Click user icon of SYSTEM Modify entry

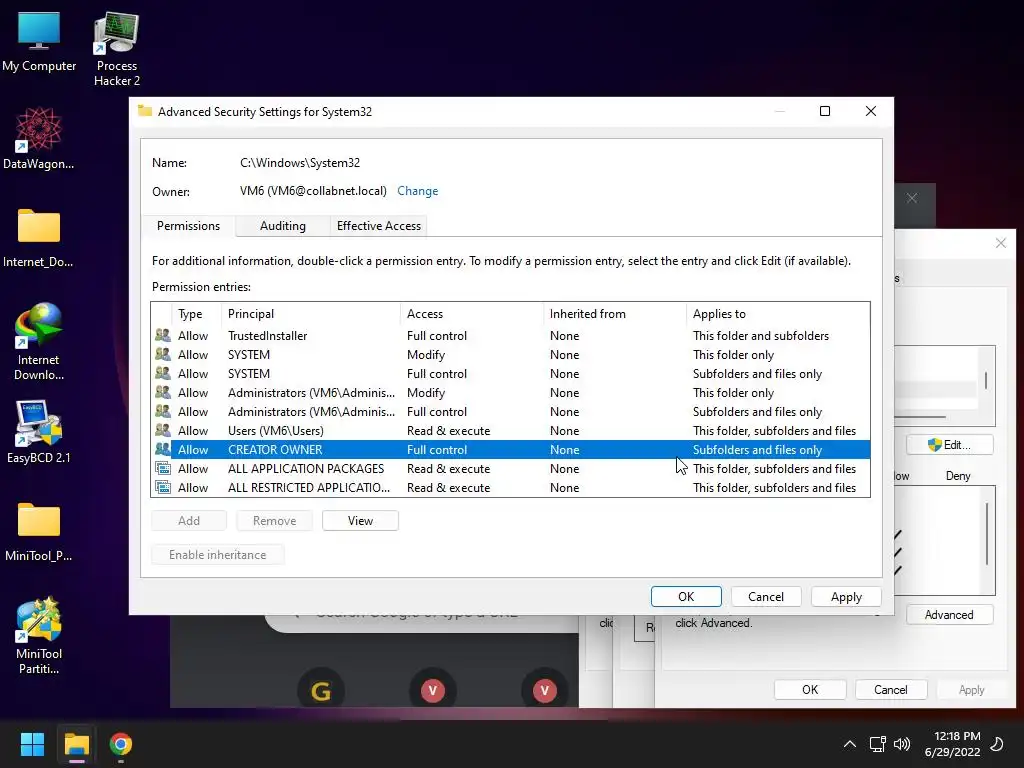pyautogui.click(x=163, y=355)
